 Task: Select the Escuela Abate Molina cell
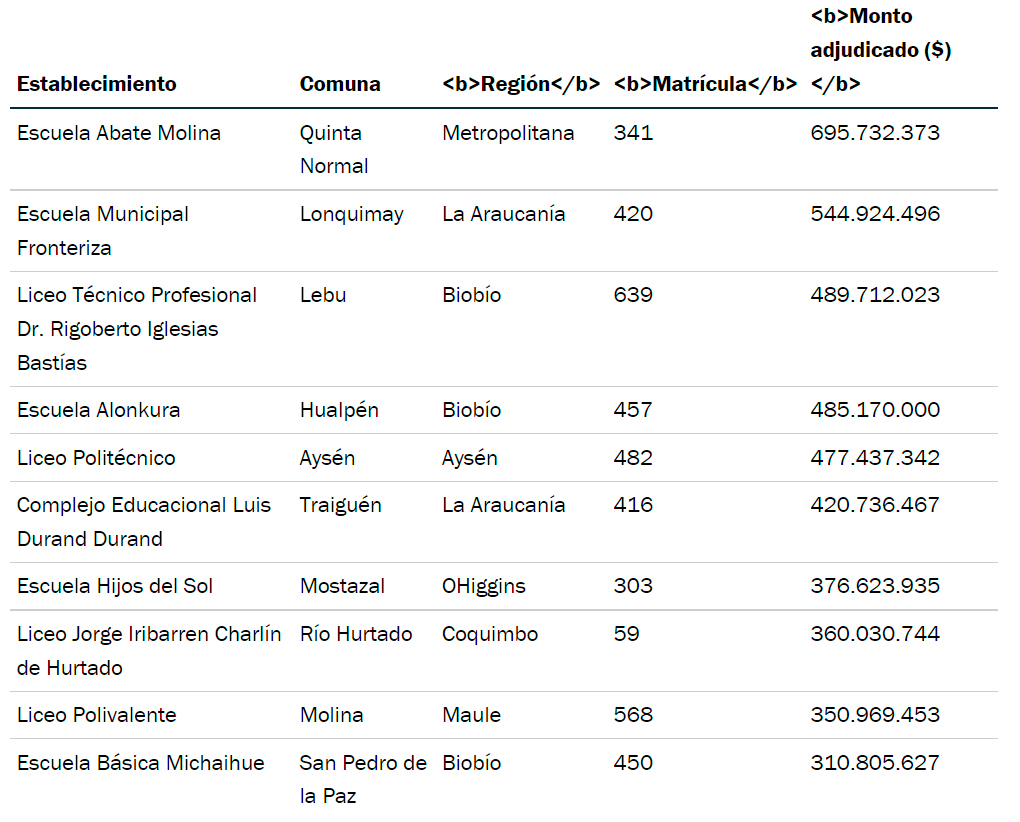coord(119,133)
